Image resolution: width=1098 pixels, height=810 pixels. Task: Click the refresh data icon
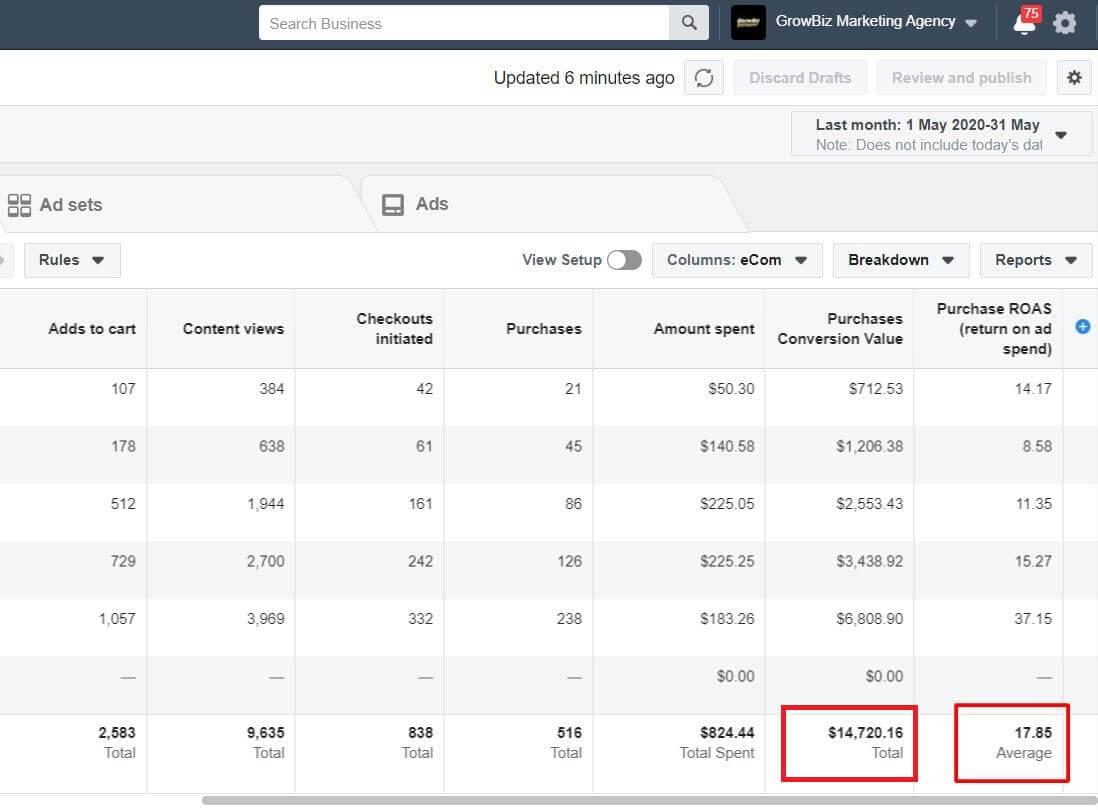[x=704, y=78]
